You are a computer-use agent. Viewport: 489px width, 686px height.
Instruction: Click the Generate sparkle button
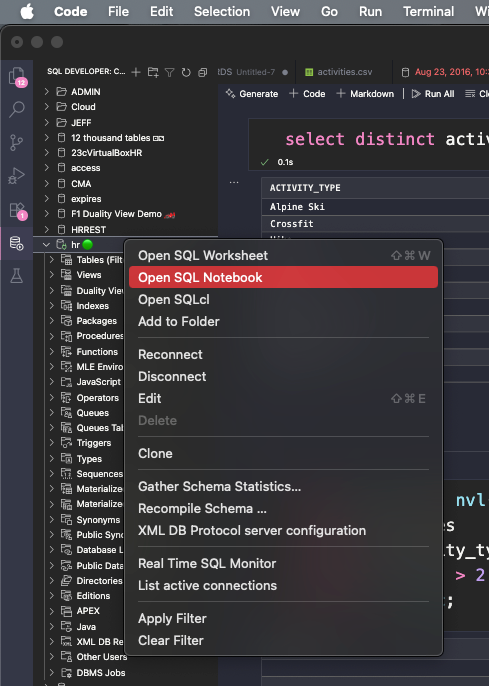[x=251, y=94]
